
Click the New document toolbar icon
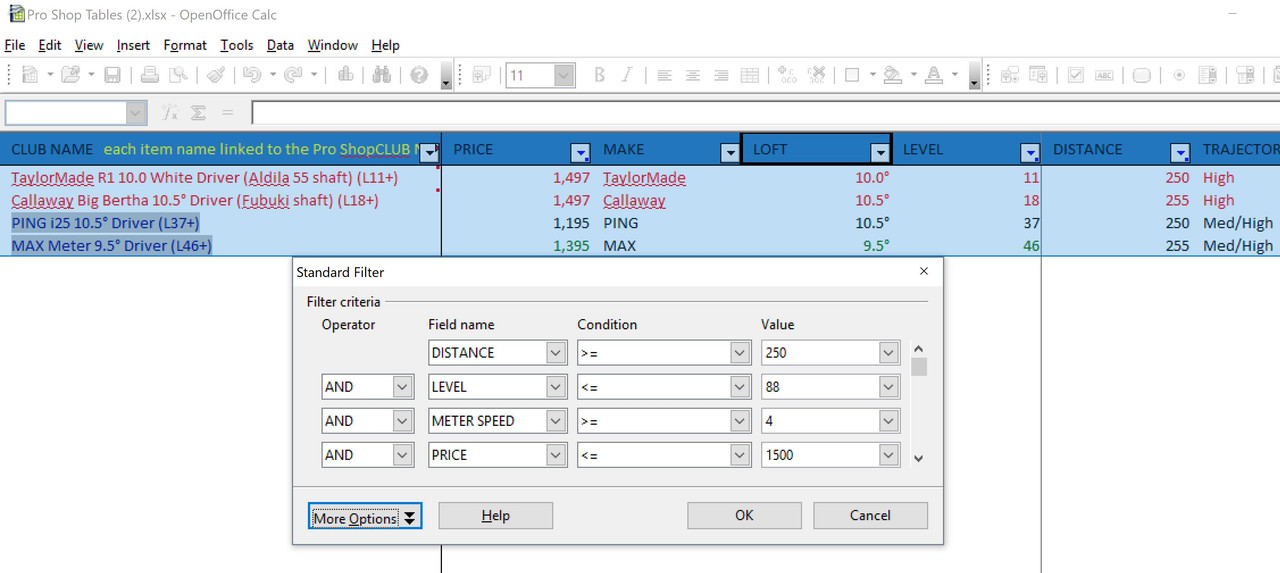point(29,75)
